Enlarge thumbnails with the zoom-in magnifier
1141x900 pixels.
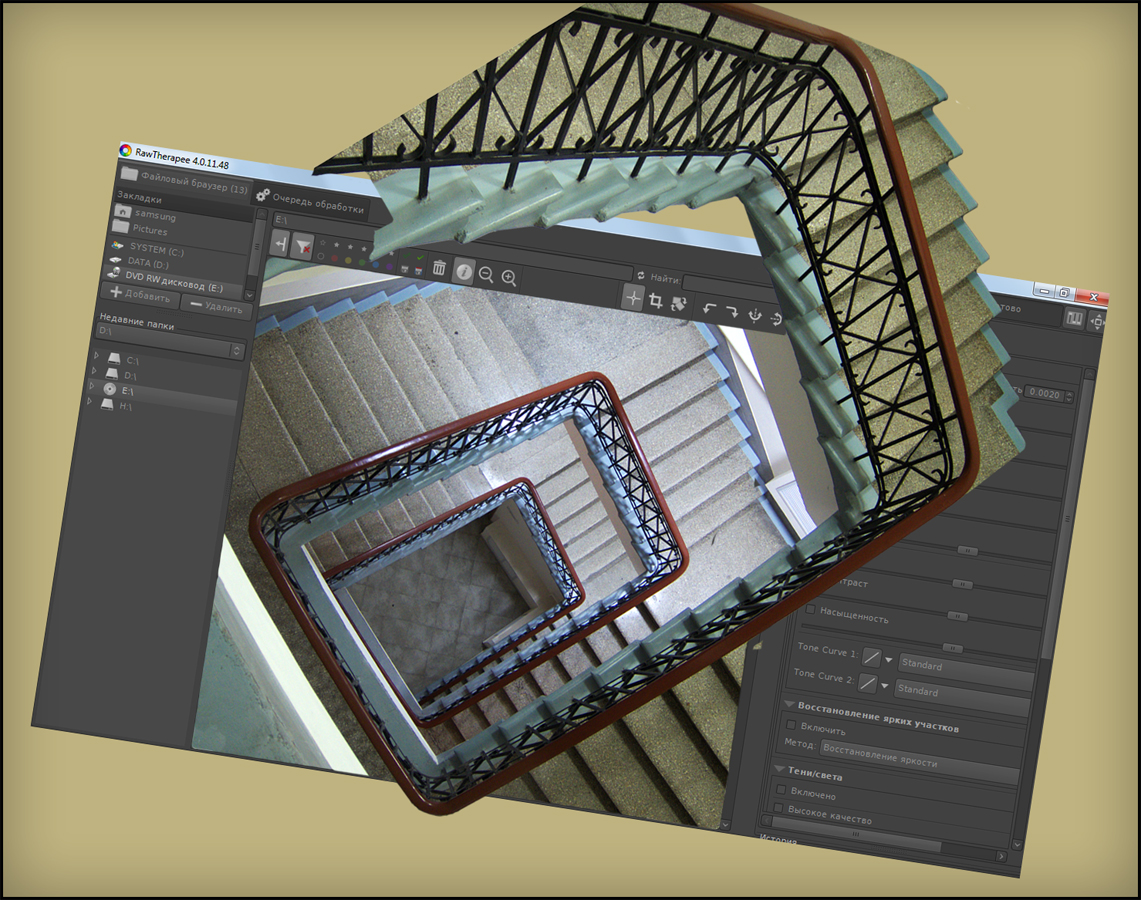click(x=509, y=277)
